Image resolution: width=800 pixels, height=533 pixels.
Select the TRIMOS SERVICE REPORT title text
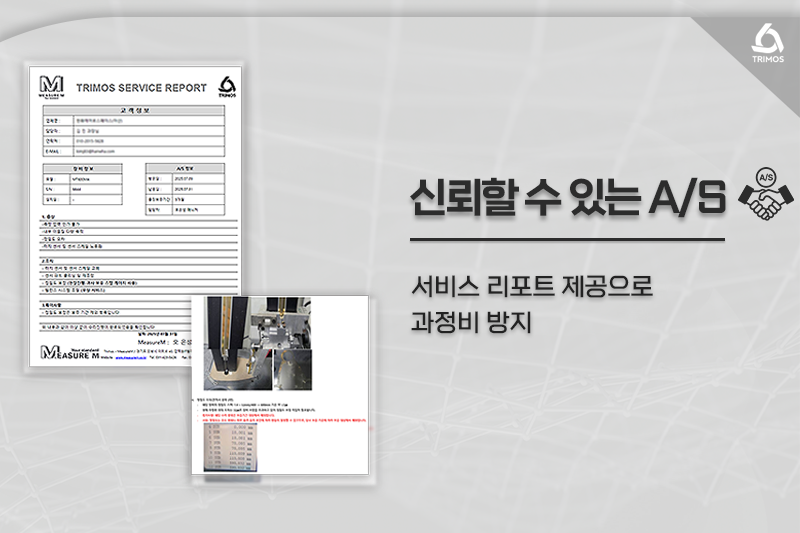click(x=145, y=88)
